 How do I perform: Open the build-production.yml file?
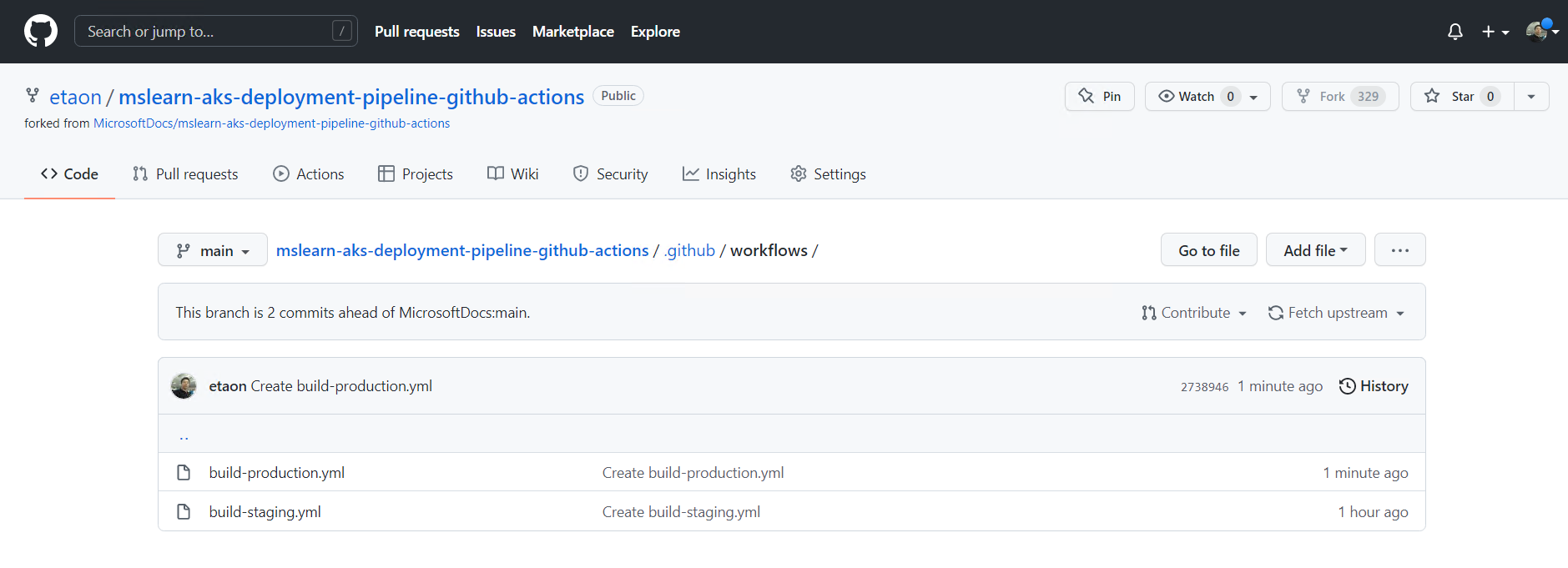277,473
